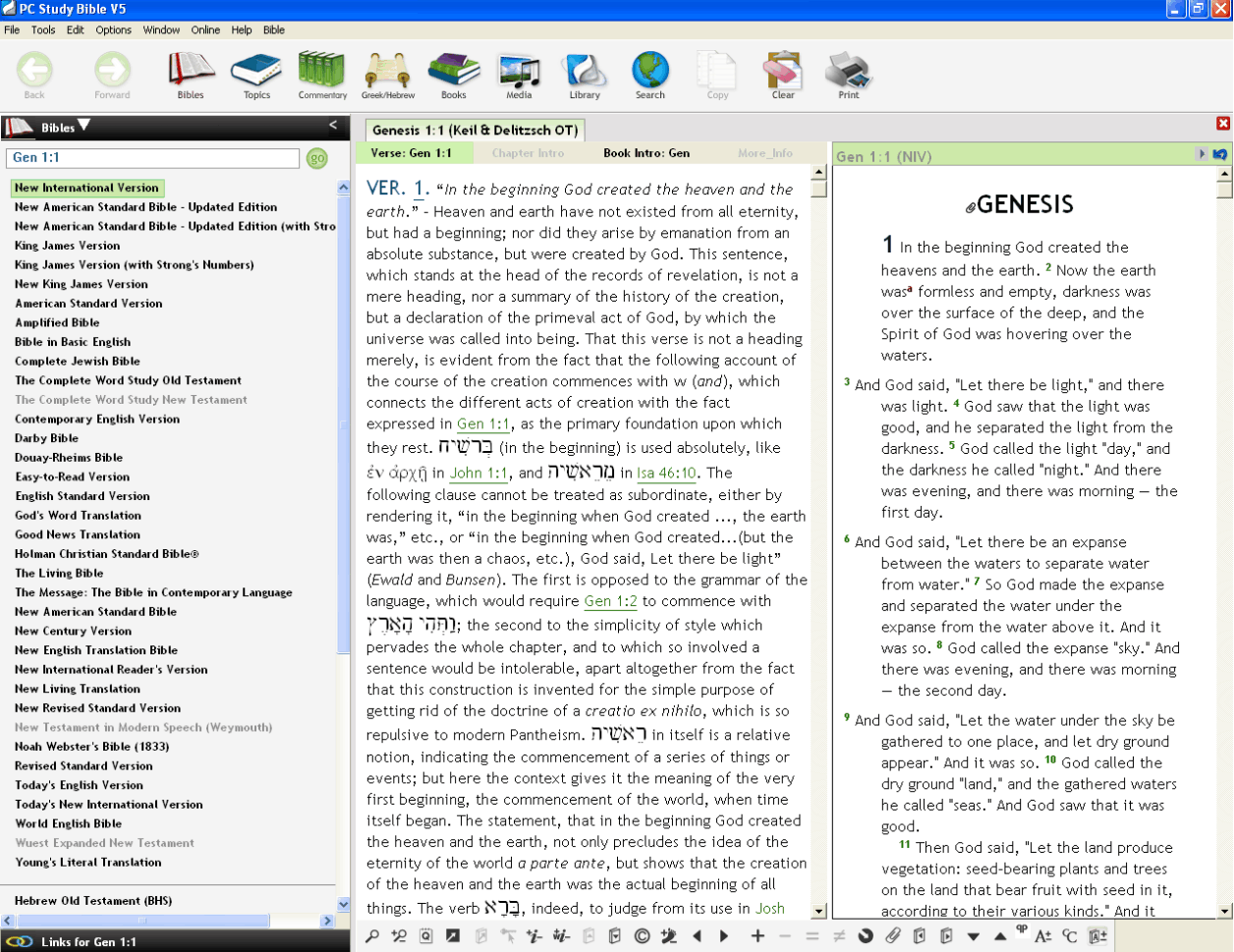Follow the John 1:1 reference link

478,473
